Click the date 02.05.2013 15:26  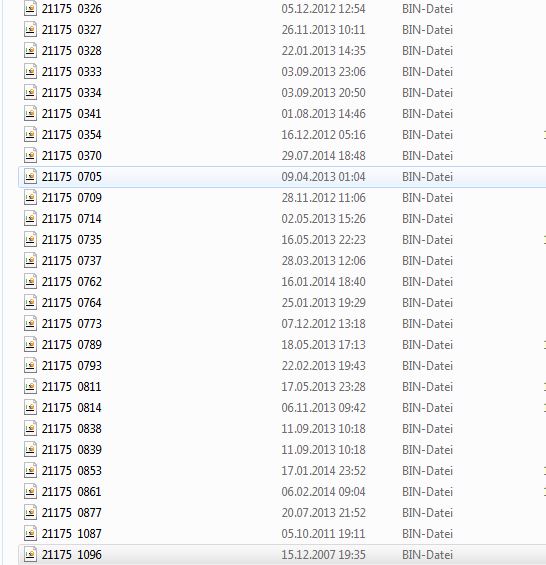[x=323, y=219]
